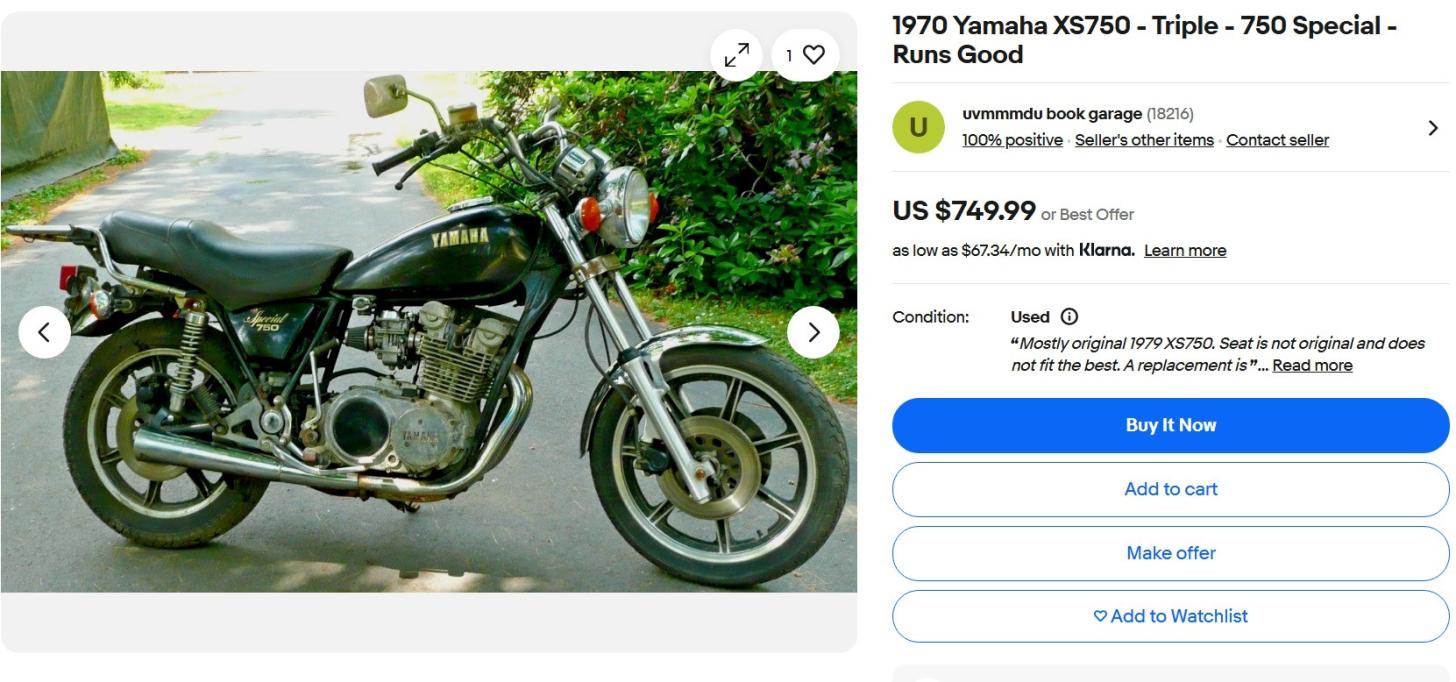Click the Contact seller link
1456x682 pixels.
tap(1277, 140)
